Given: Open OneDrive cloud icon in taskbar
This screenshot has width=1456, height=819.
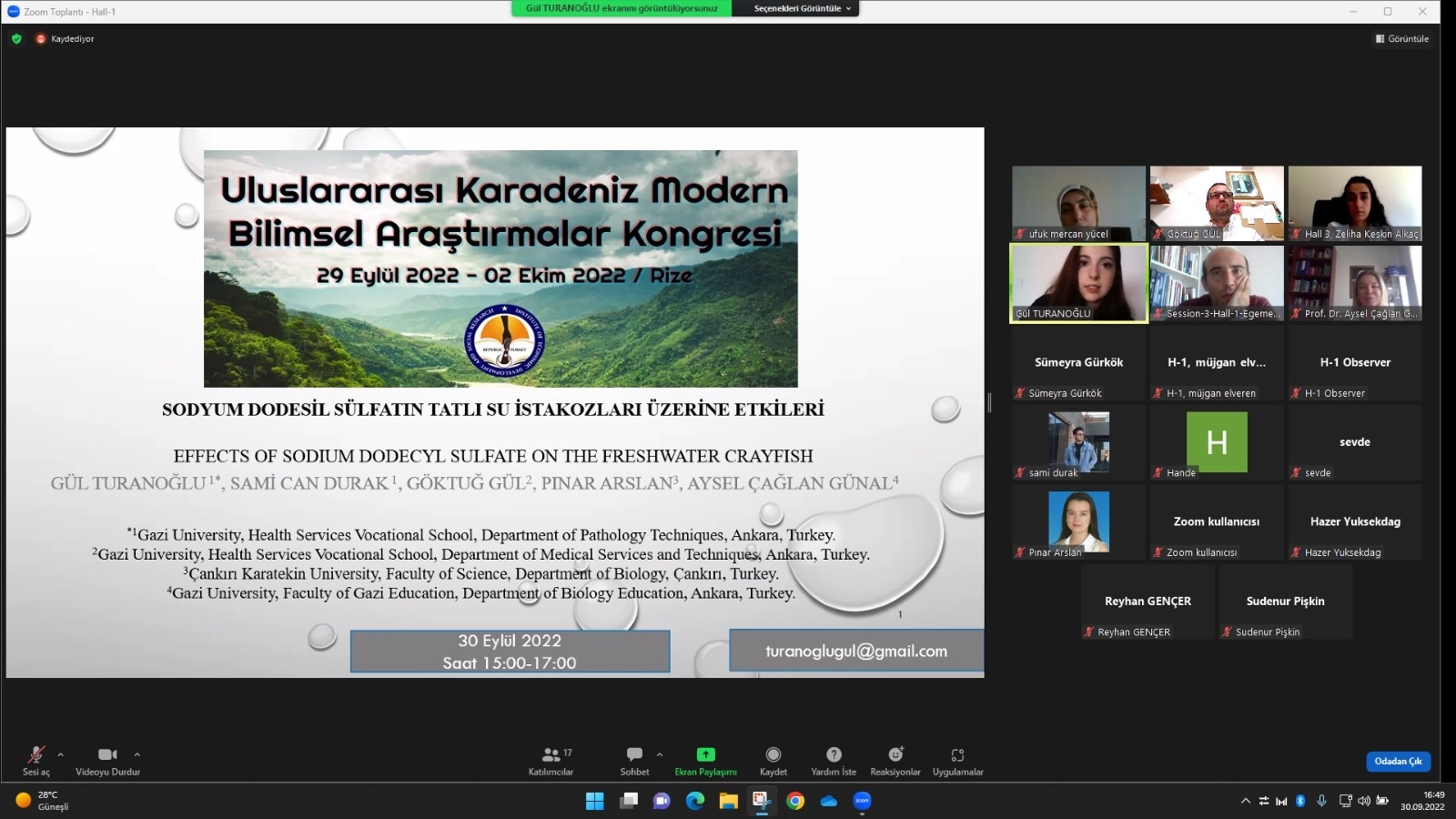Looking at the screenshot, I should [829, 801].
